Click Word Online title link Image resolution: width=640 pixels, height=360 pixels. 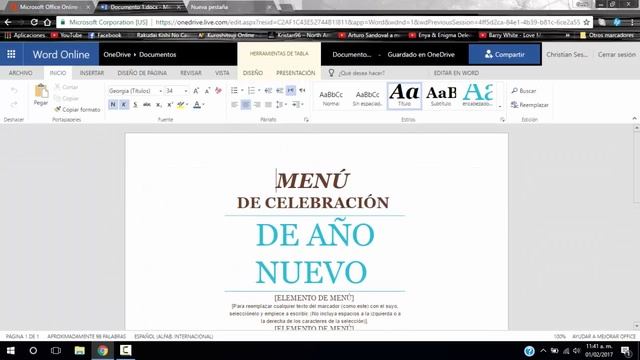point(61,54)
